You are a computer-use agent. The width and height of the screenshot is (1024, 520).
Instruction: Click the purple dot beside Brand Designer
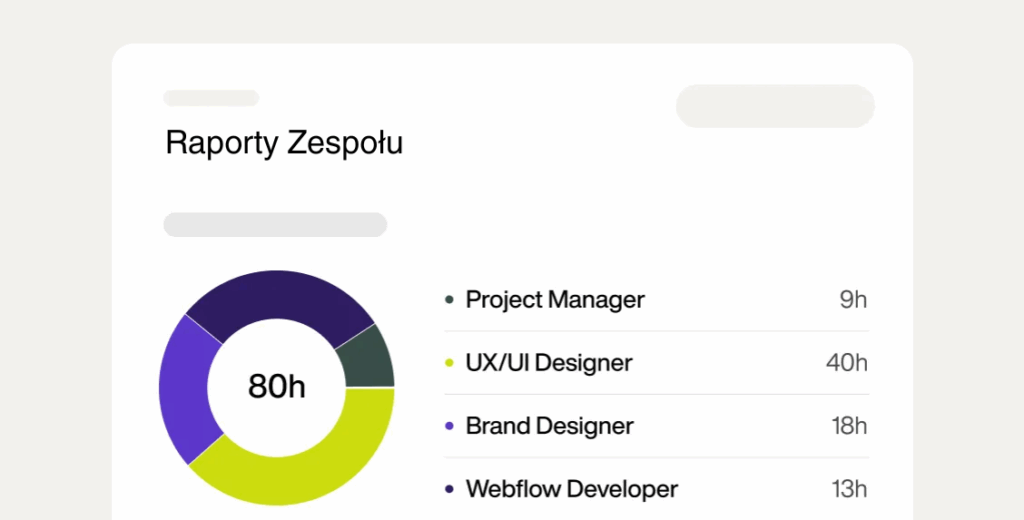point(450,426)
